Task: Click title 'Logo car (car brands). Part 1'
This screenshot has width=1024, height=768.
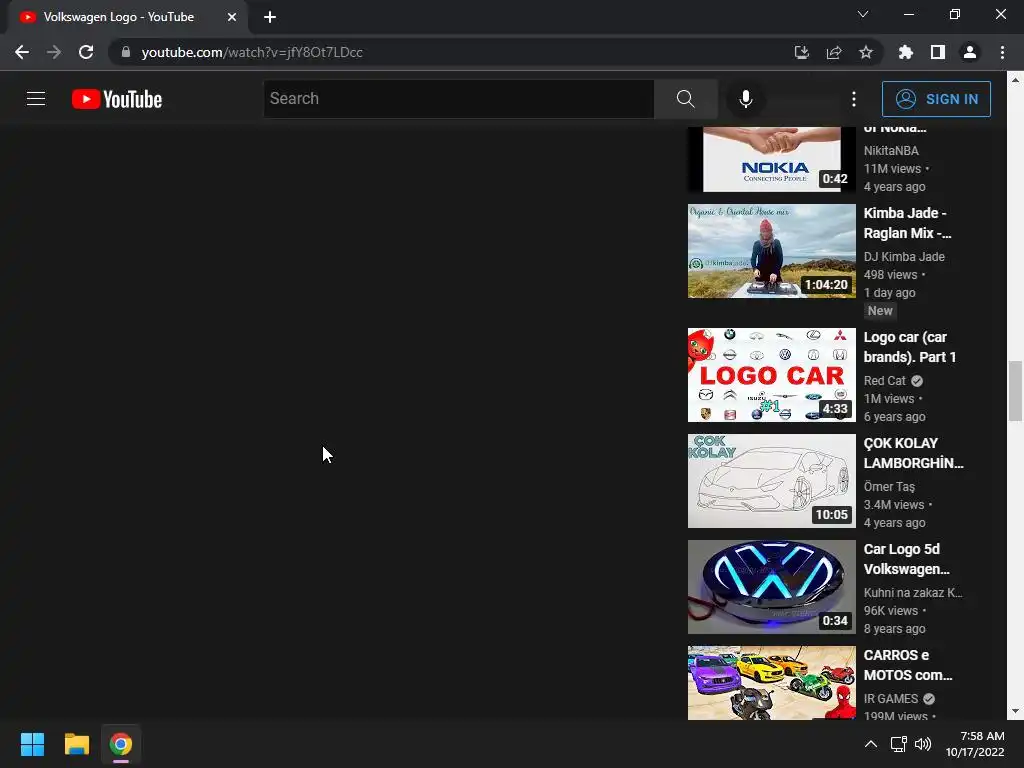Action: [910, 347]
